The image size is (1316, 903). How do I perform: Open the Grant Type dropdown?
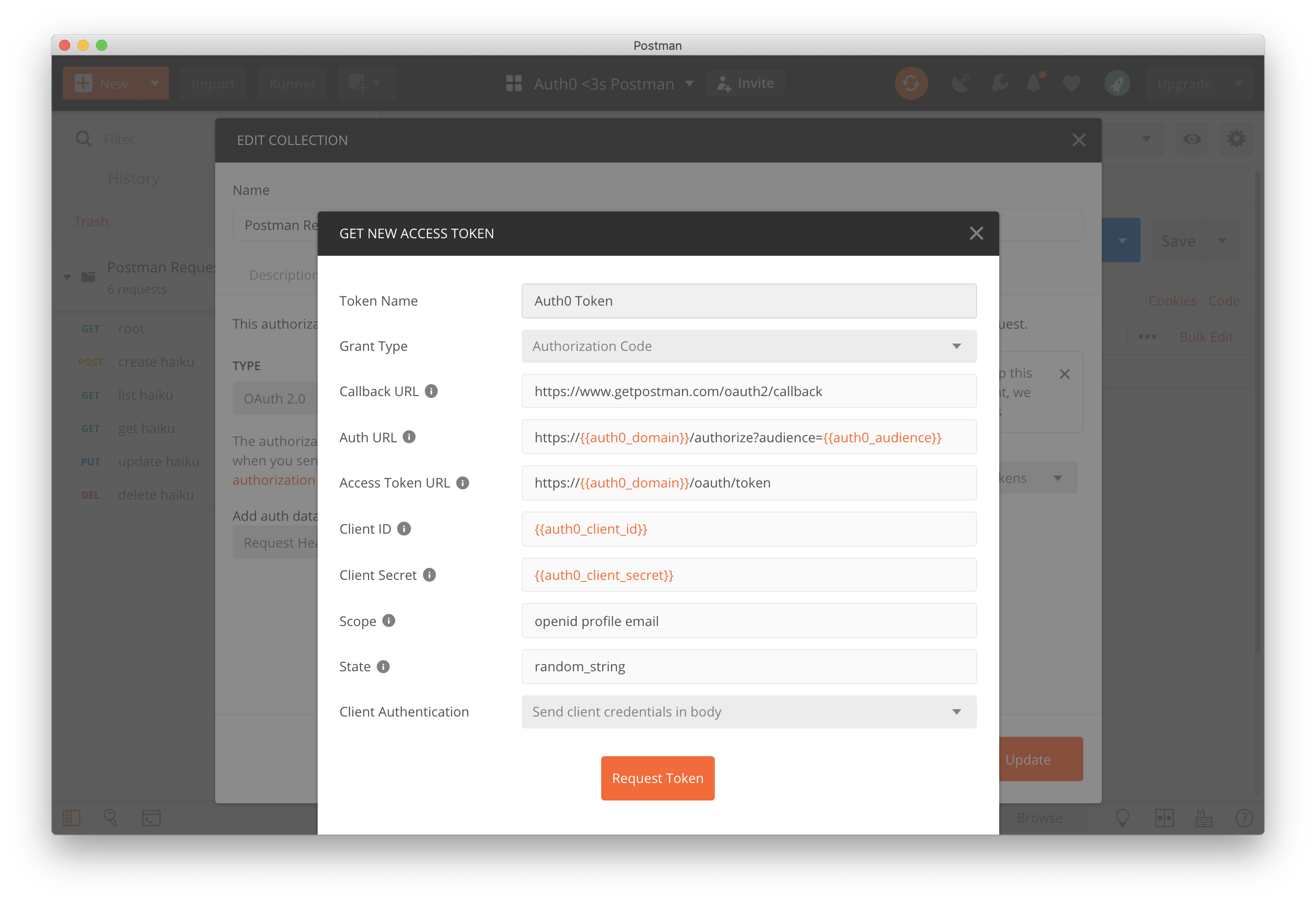click(x=749, y=346)
